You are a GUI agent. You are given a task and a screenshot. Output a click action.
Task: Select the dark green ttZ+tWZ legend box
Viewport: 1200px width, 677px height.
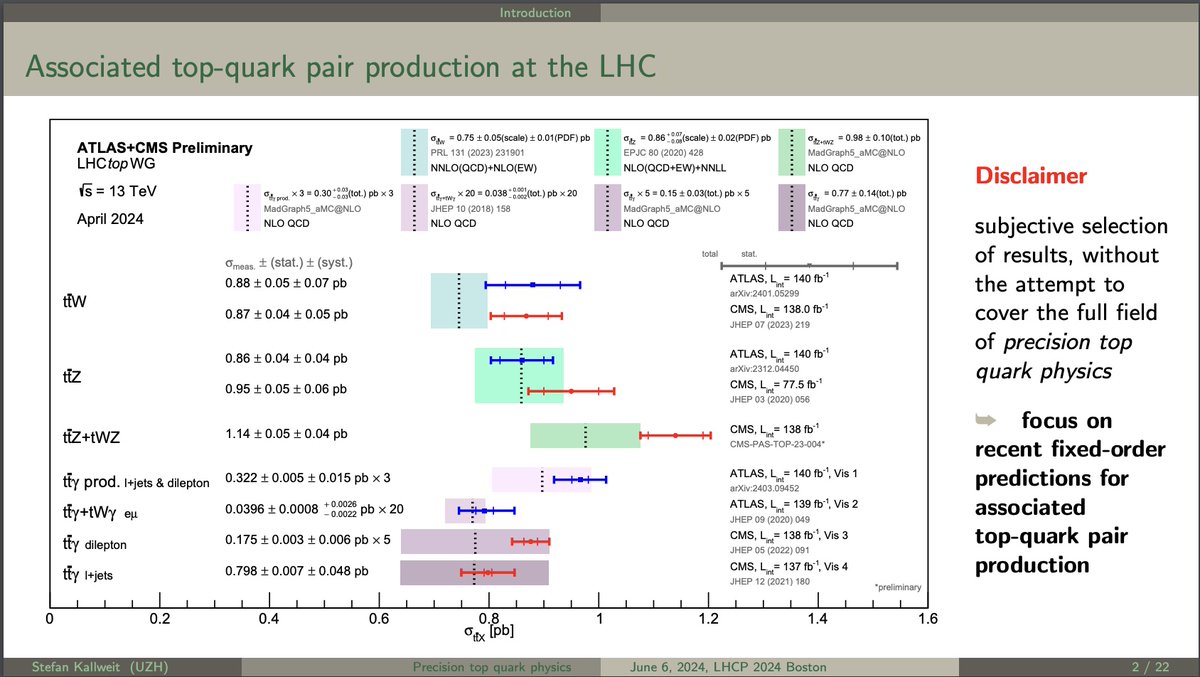(793, 150)
